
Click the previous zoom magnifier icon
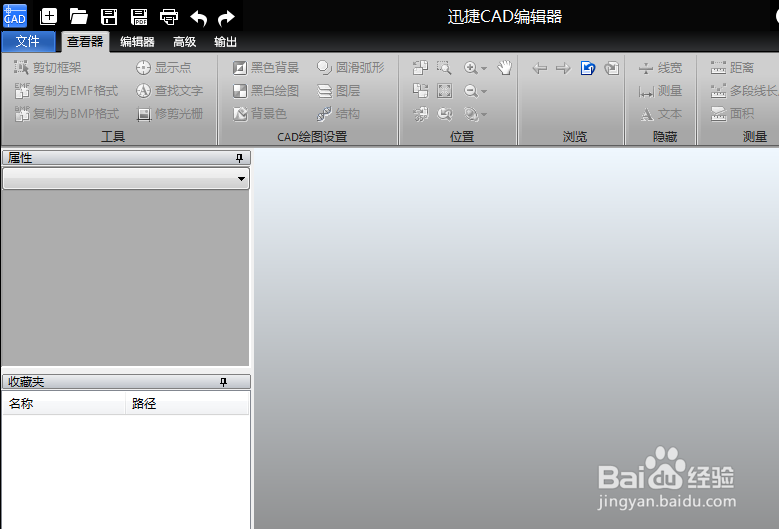coord(444,114)
